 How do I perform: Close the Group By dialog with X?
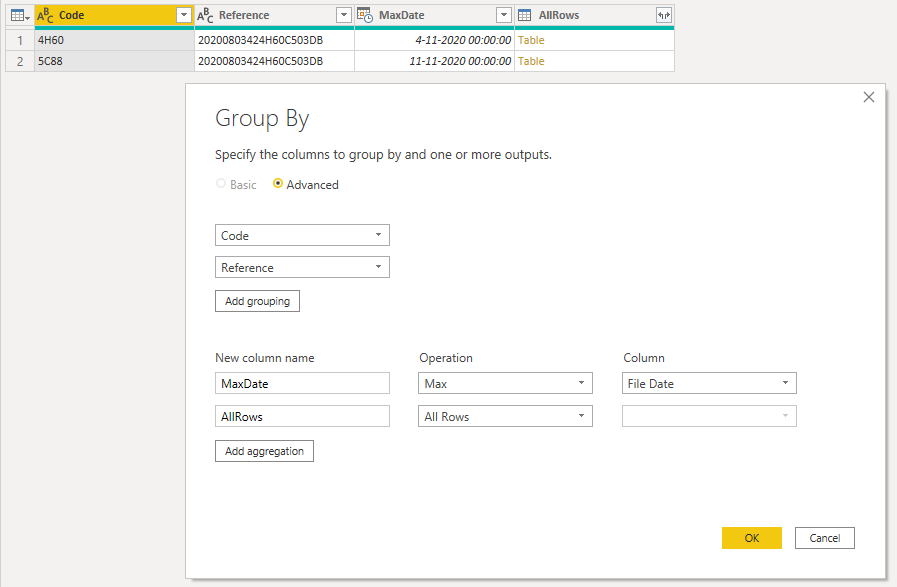point(868,97)
